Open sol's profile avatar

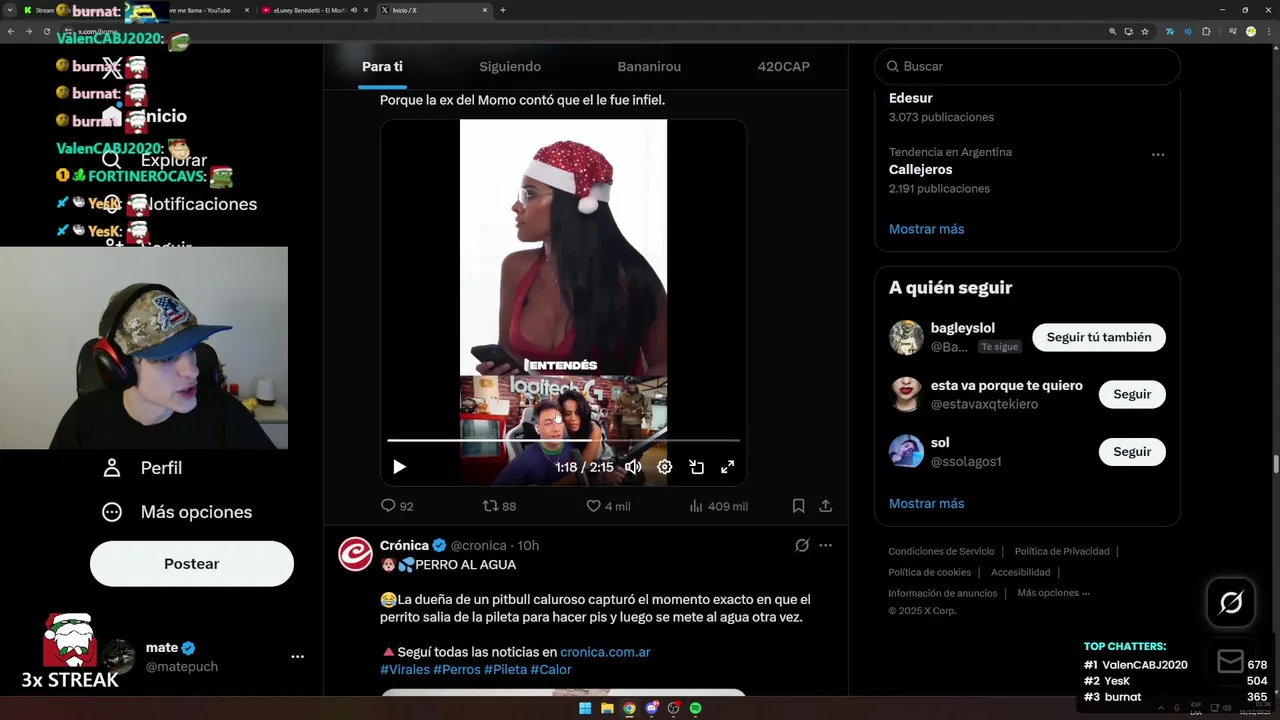906,451
